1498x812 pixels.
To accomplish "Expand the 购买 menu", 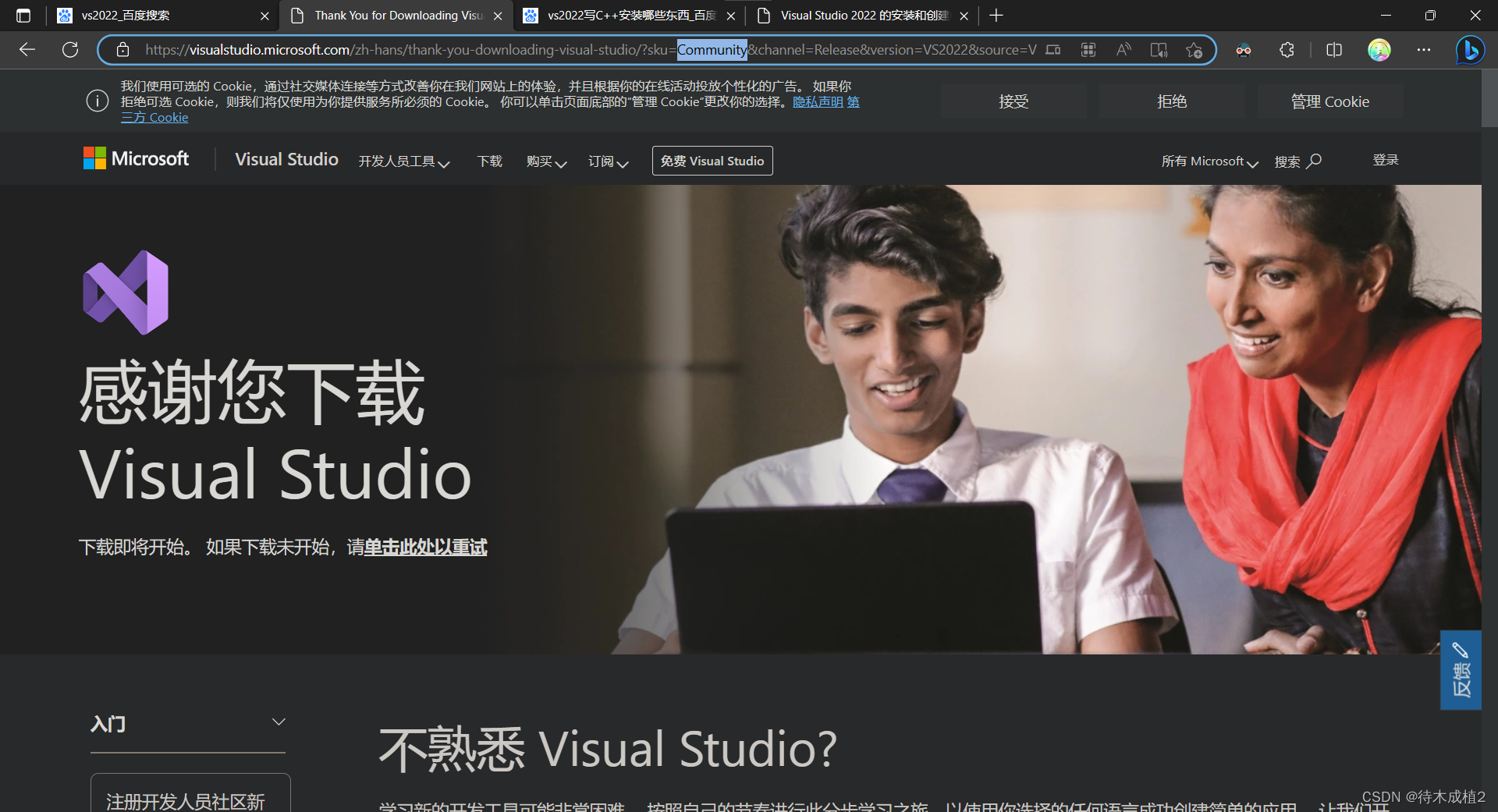I will click(x=546, y=161).
